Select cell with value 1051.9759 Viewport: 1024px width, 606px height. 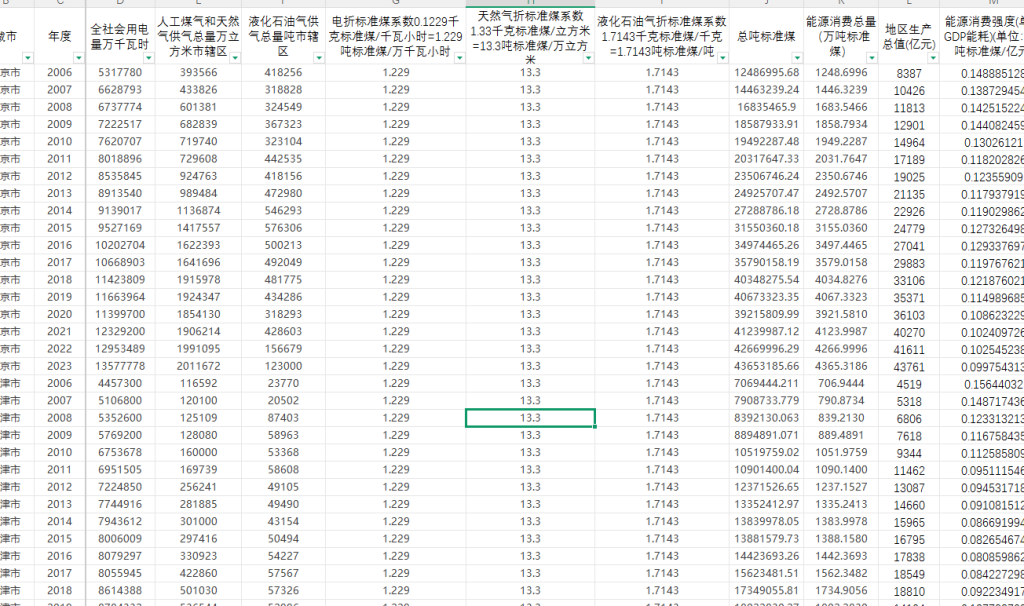[x=841, y=453]
